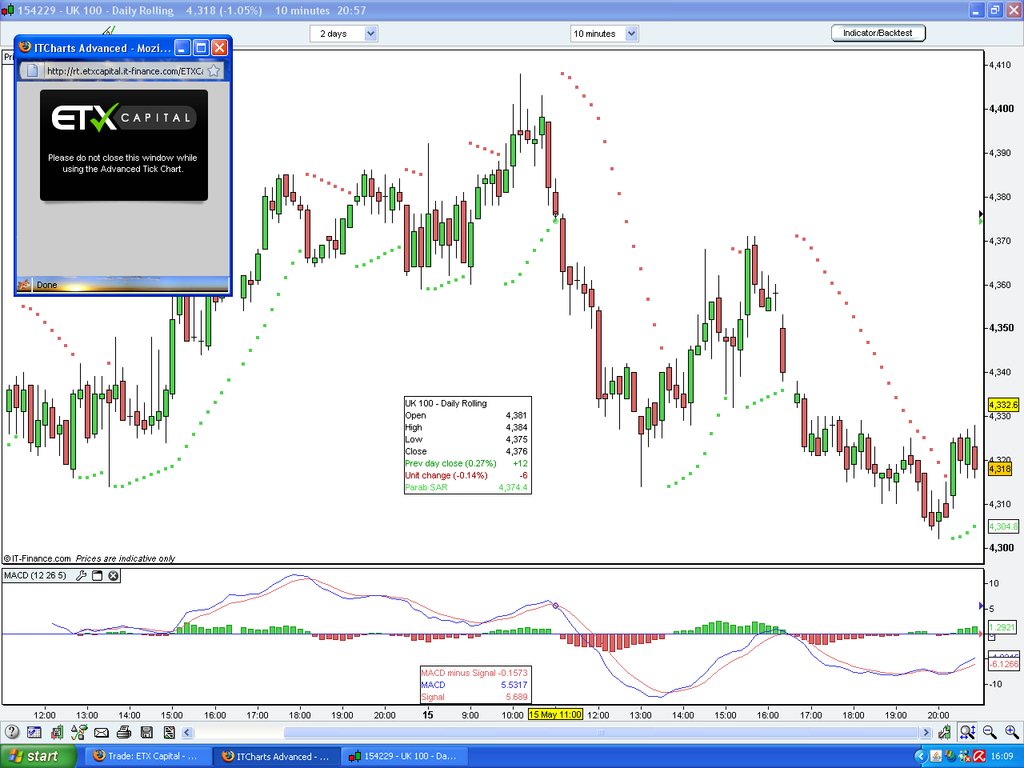
Task: Open MACD settings wrench icon
Action: click(81, 575)
